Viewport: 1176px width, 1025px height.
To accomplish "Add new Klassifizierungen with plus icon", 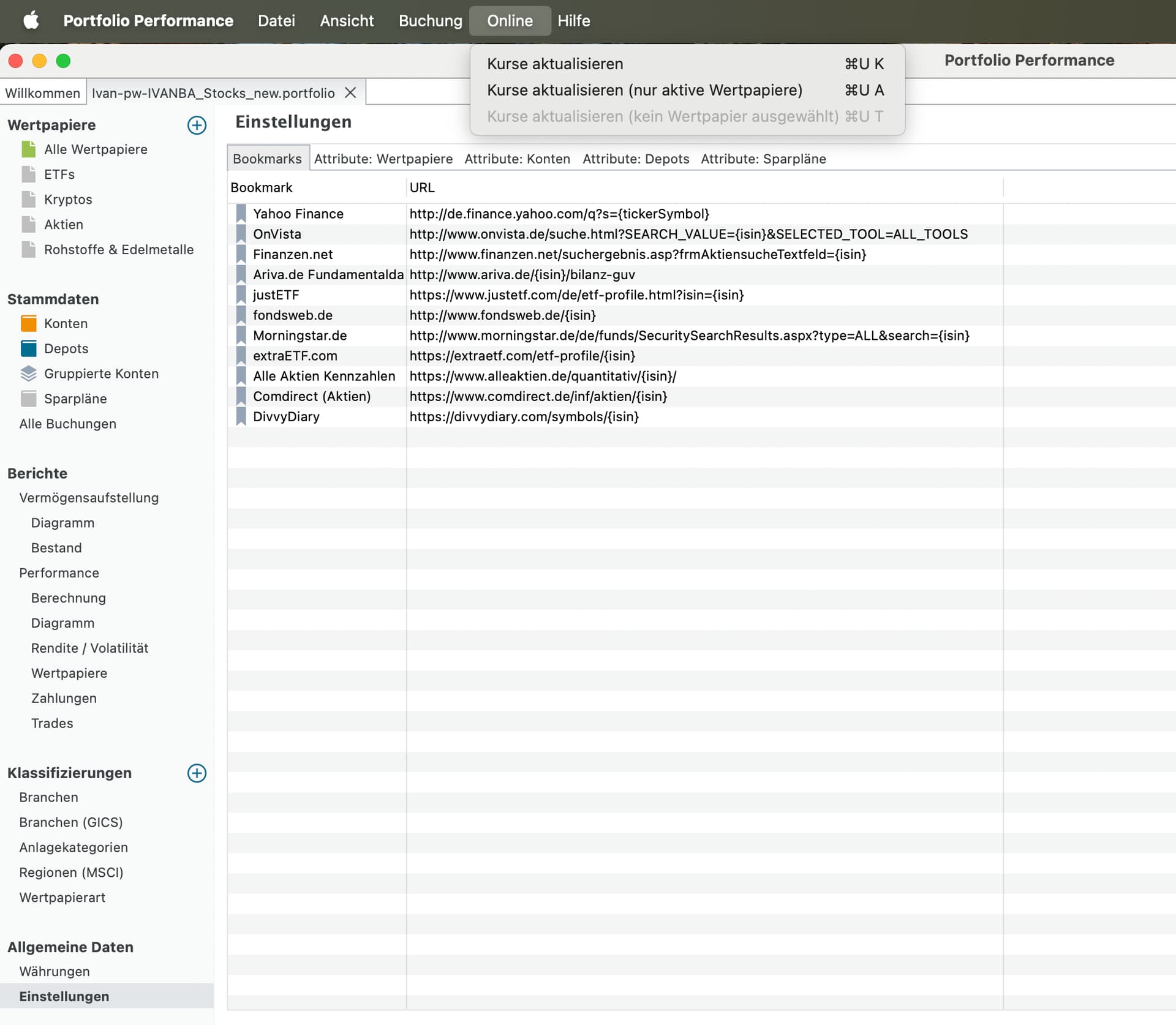I will point(197,773).
